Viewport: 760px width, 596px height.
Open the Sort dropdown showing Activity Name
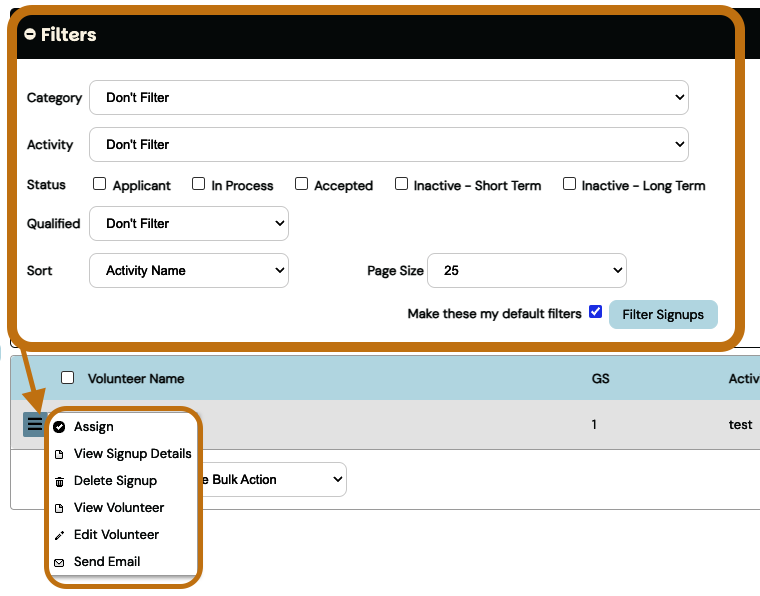pyautogui.click(x=188, y=270)
